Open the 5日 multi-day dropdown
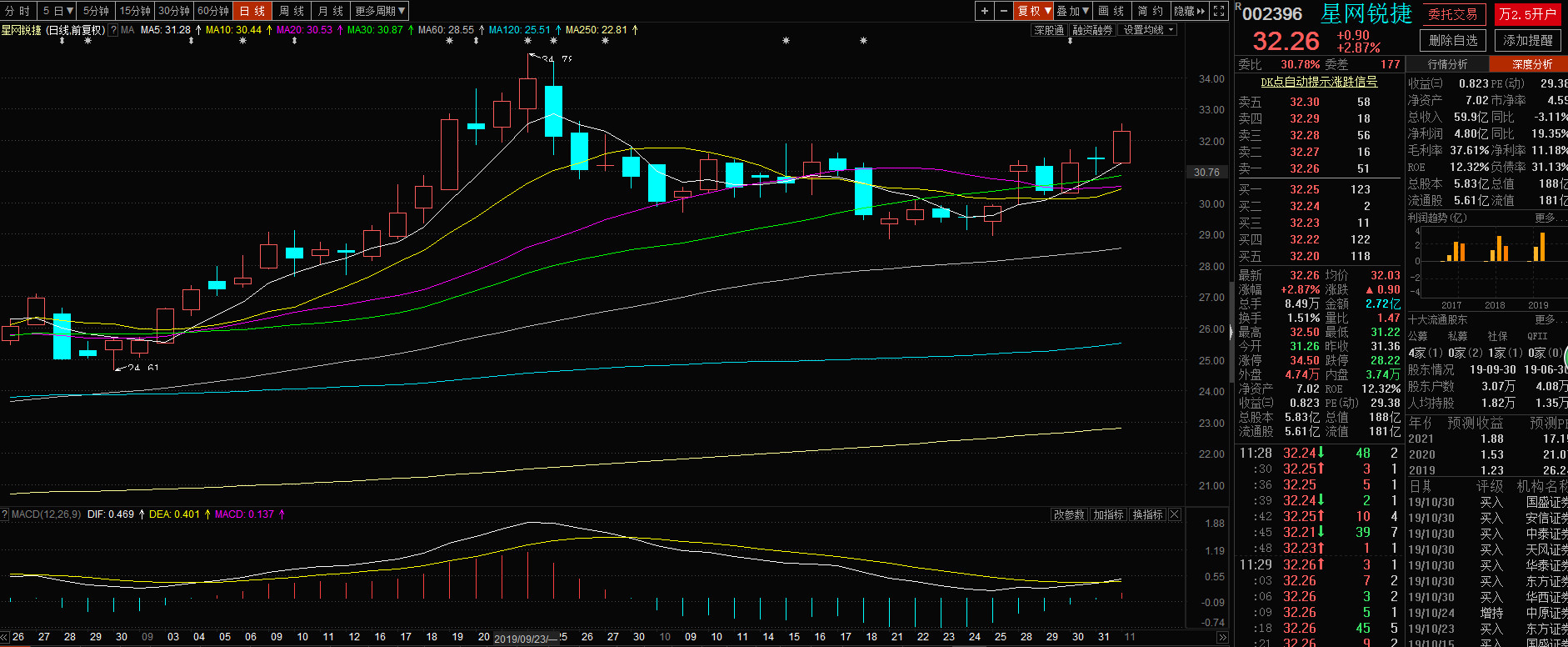The width and height of the screenshot is (1568, 647). tap(58, 11)
